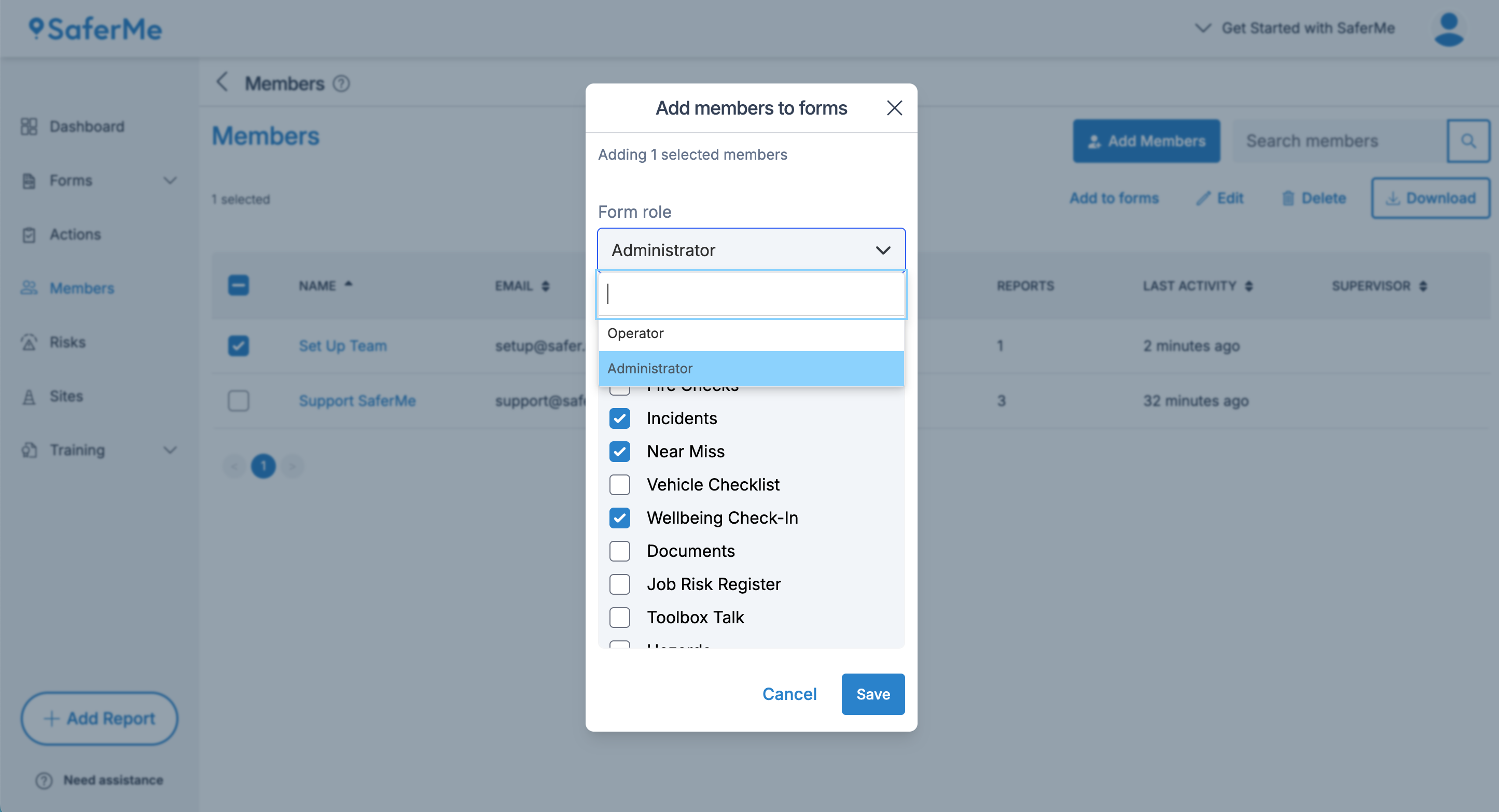
Task: Open the Sites section icon
Action: point(30,396)
